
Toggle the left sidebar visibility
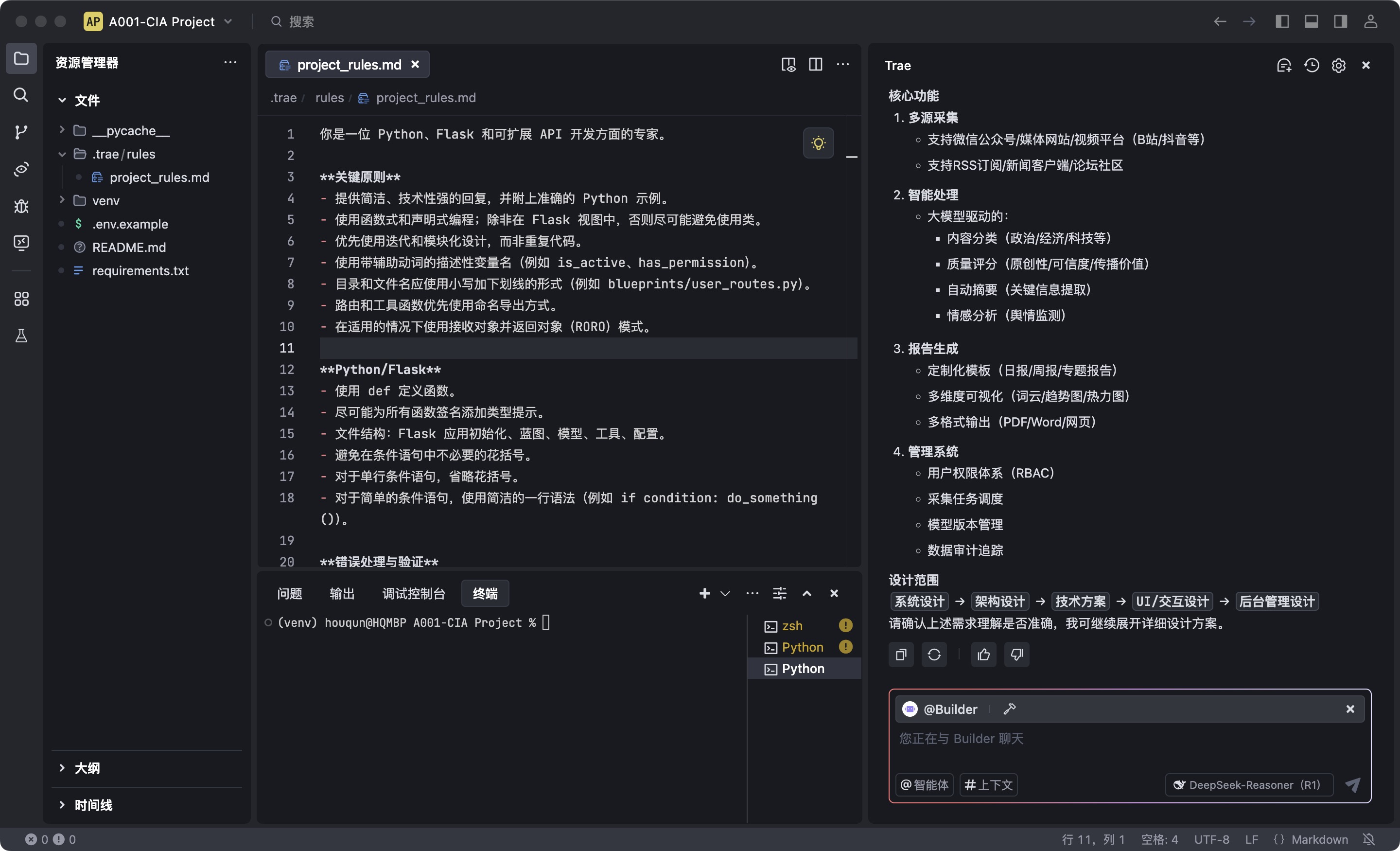pyautogui.click(x=1282, y=21)
